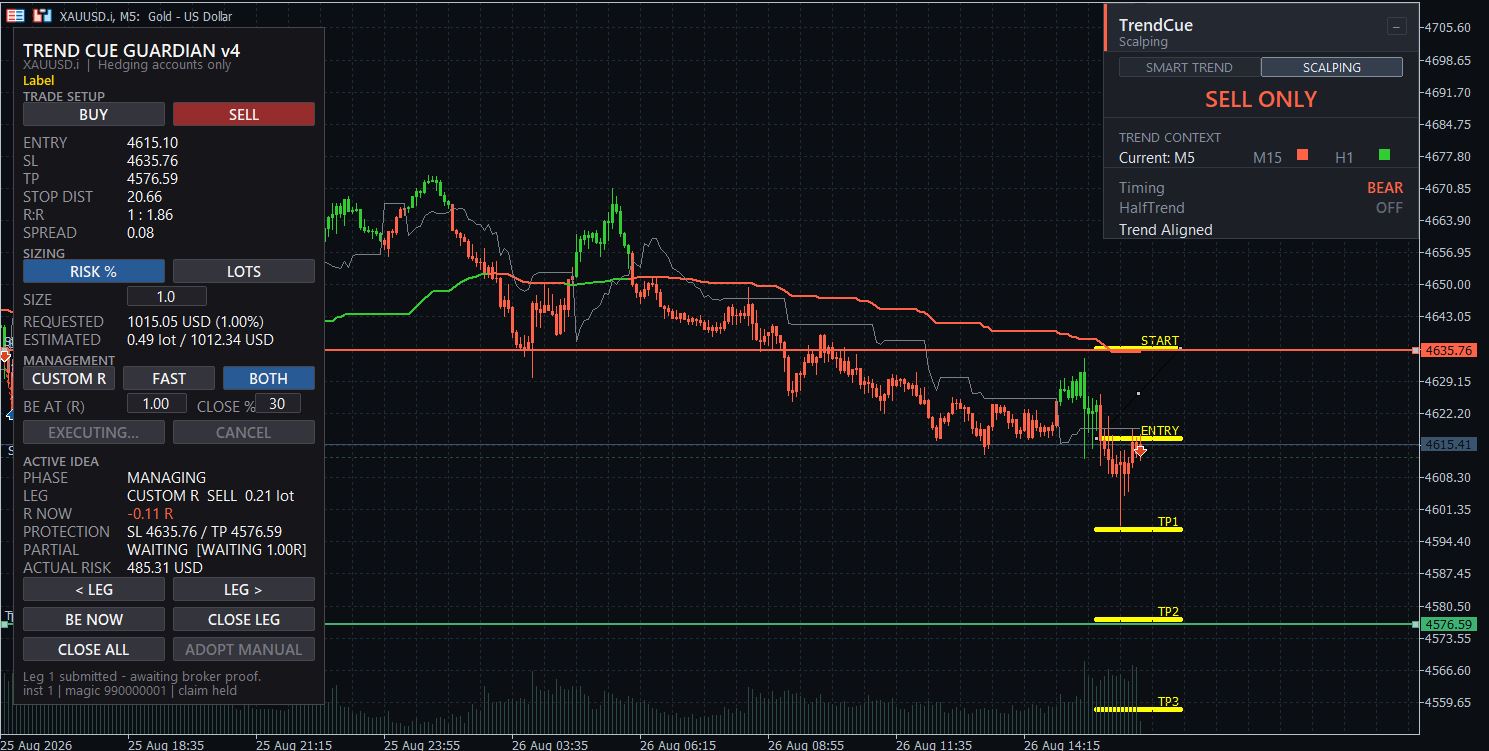Switch to the SMART TREND tab

pyautogui.click(x=1189, y=67)
